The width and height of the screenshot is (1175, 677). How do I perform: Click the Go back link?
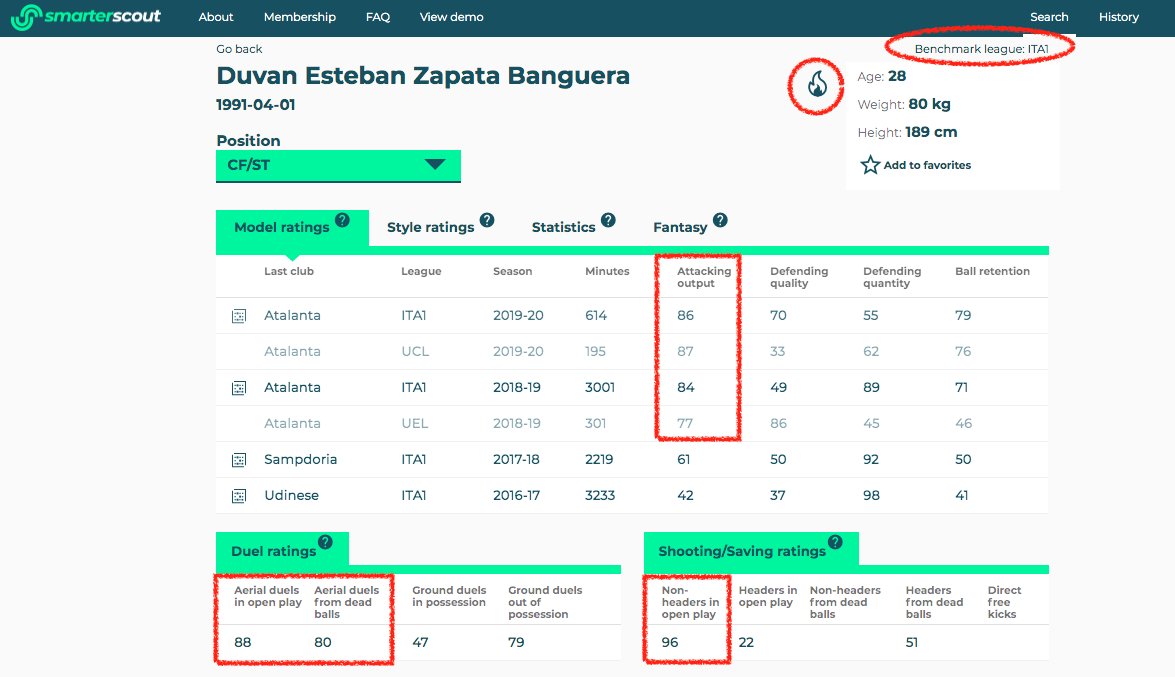pos(239,49)
